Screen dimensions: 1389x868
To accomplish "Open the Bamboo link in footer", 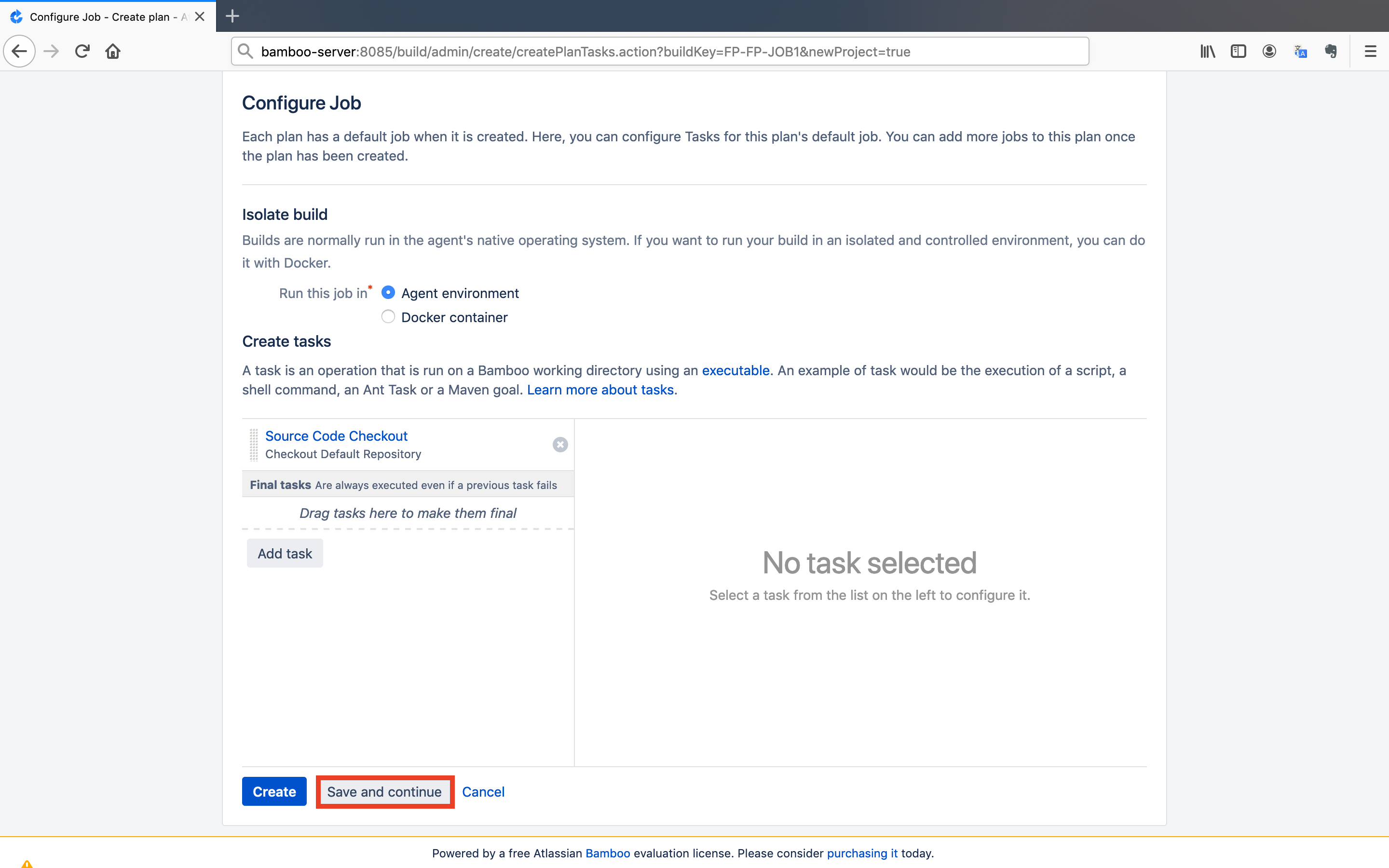I will click(x=607, y=853).
